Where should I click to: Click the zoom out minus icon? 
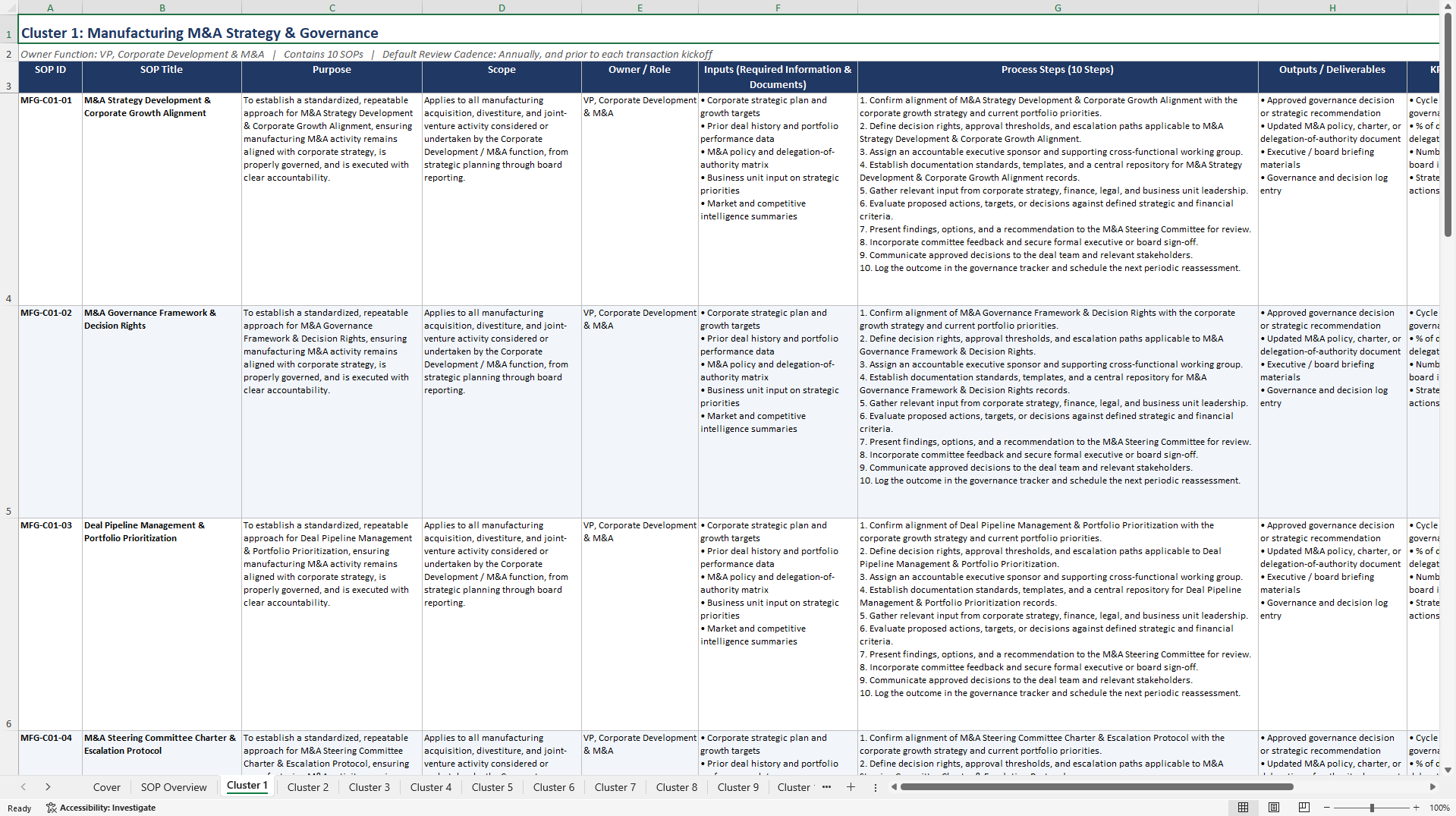point(1327,808)
